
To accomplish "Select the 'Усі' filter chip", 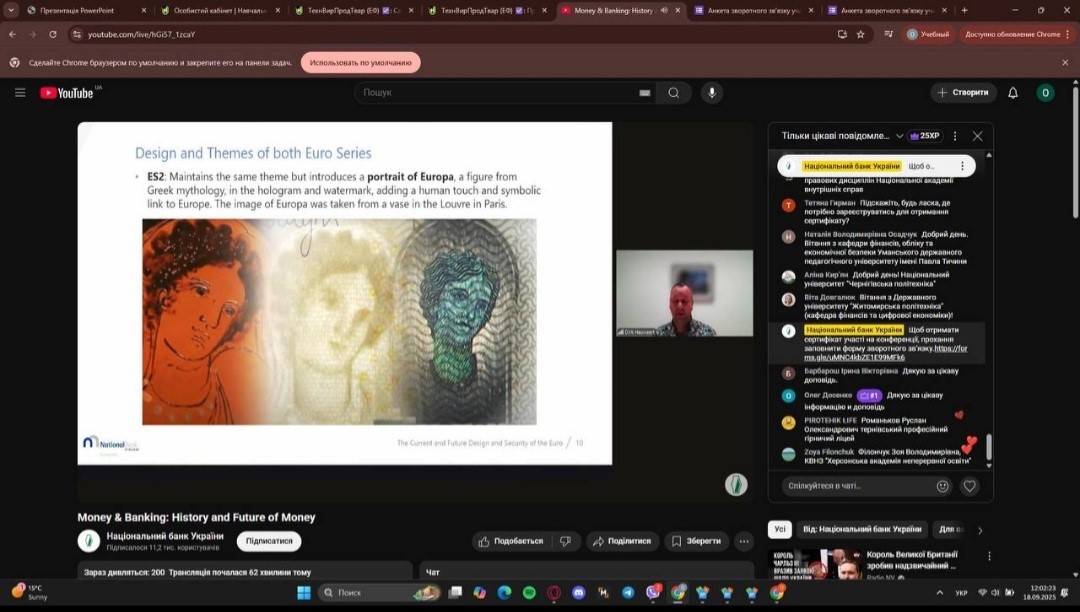I will [x=780, y=529].
